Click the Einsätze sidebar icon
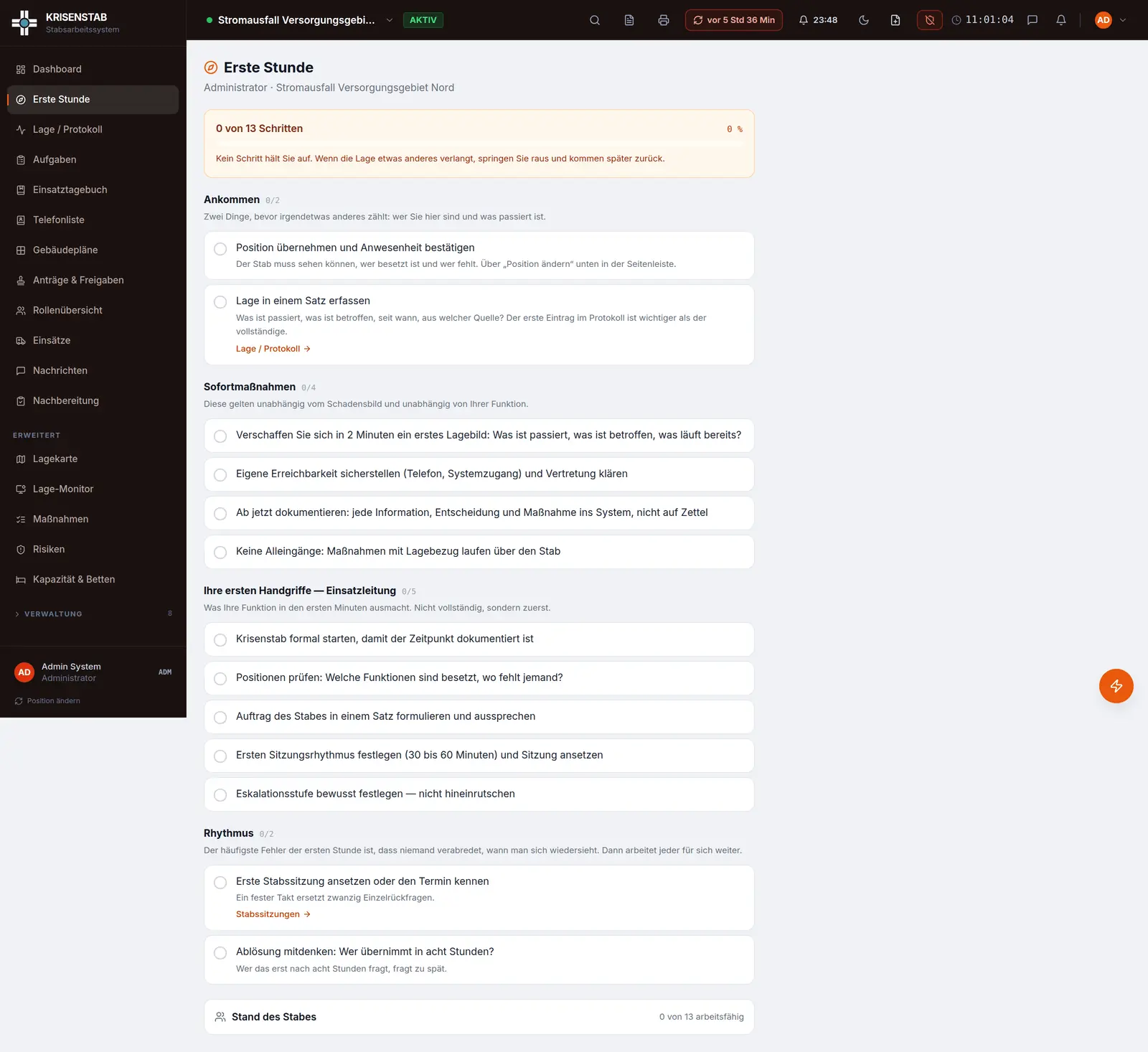This screenshot has height=1052, width=1148. 21,341
